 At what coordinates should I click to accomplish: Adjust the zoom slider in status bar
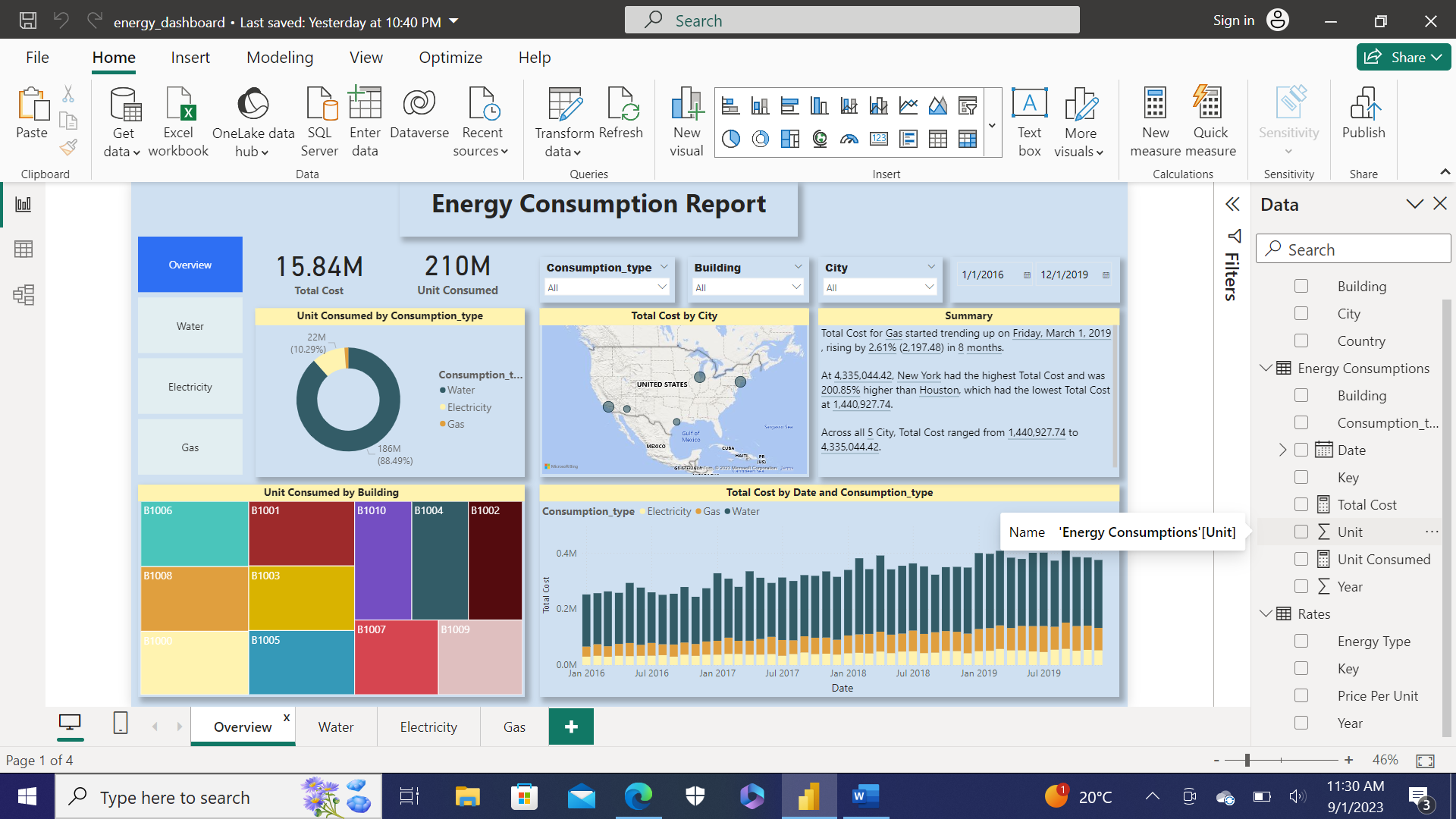click(1247, 759)
